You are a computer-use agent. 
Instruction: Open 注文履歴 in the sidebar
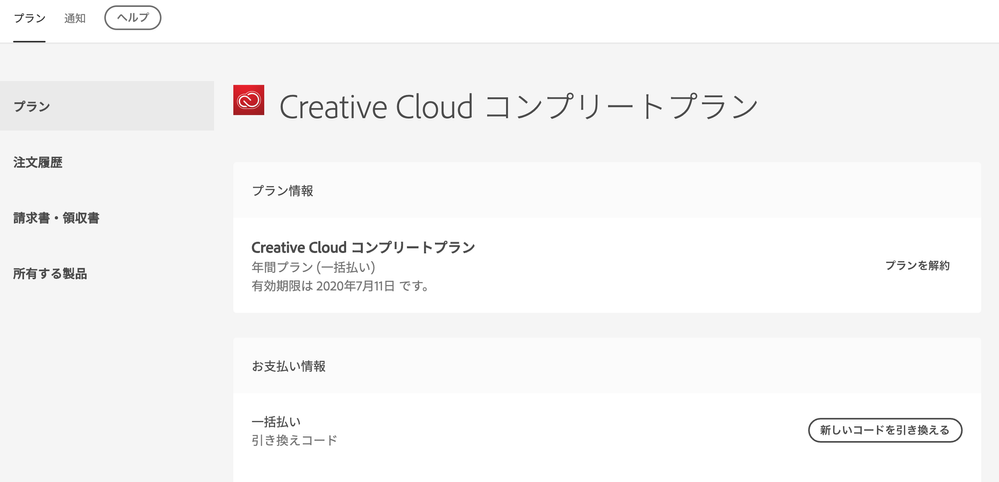pyautogui.click(x=38, y=162)
